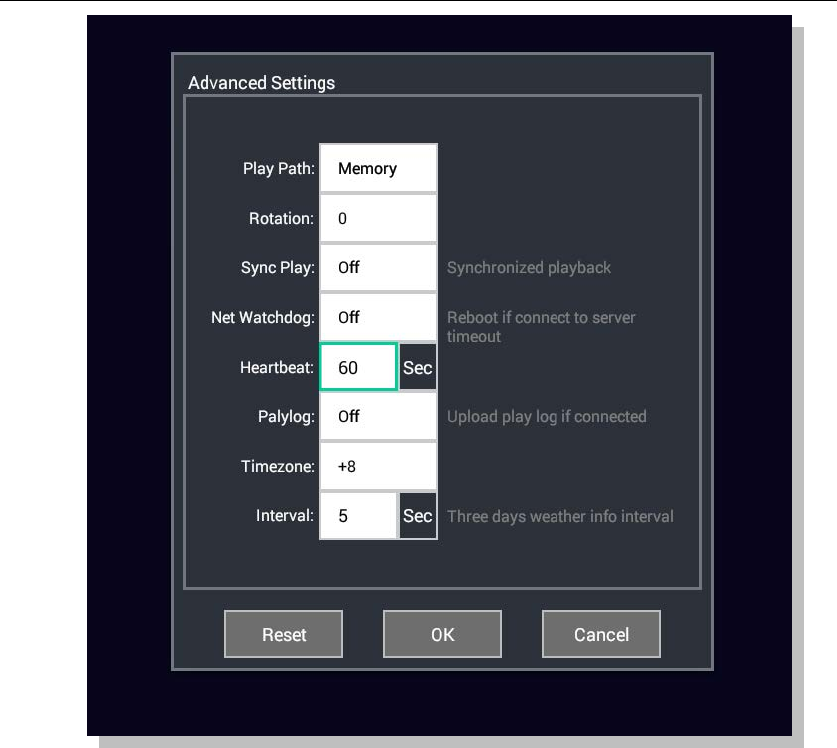Click 'Reboot if connect to server timeout' text
Viewport: 837px width, 748px height.
[x=541, y=327]
